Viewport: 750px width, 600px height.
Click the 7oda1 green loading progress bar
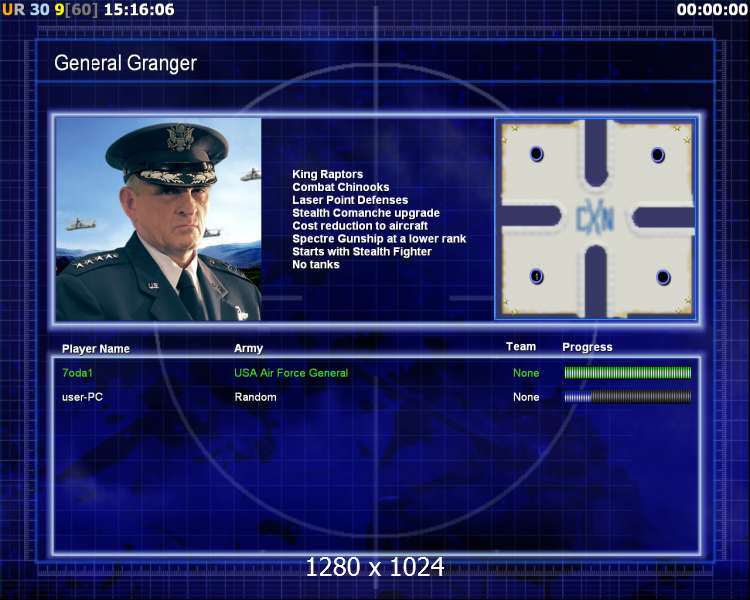tap(628, 373)
